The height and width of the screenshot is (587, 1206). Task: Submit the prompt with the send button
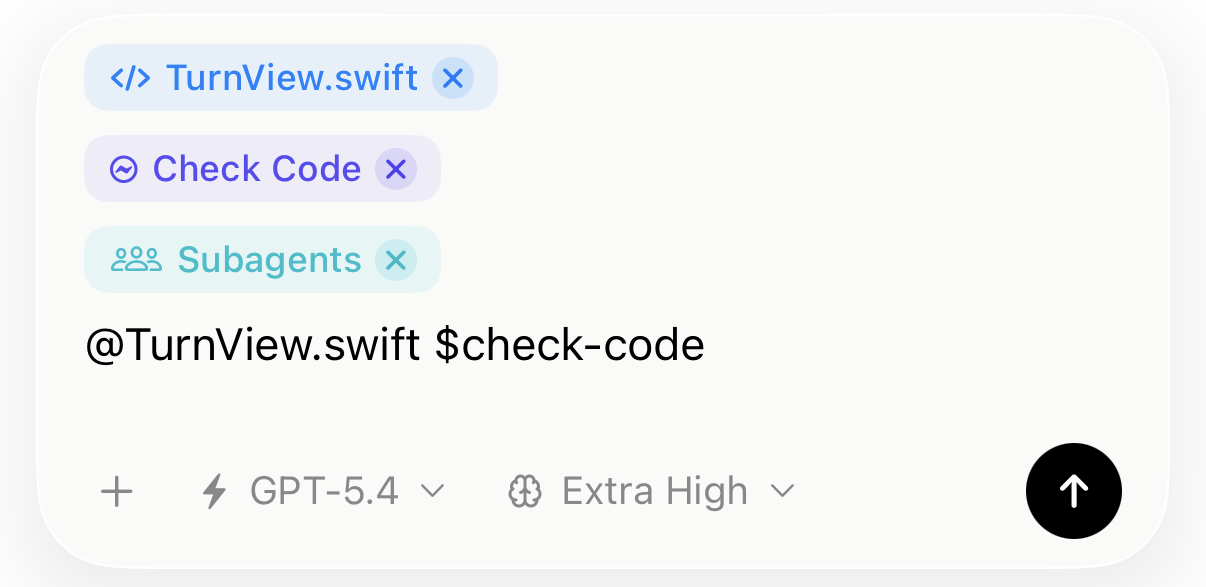point(1074,491)
